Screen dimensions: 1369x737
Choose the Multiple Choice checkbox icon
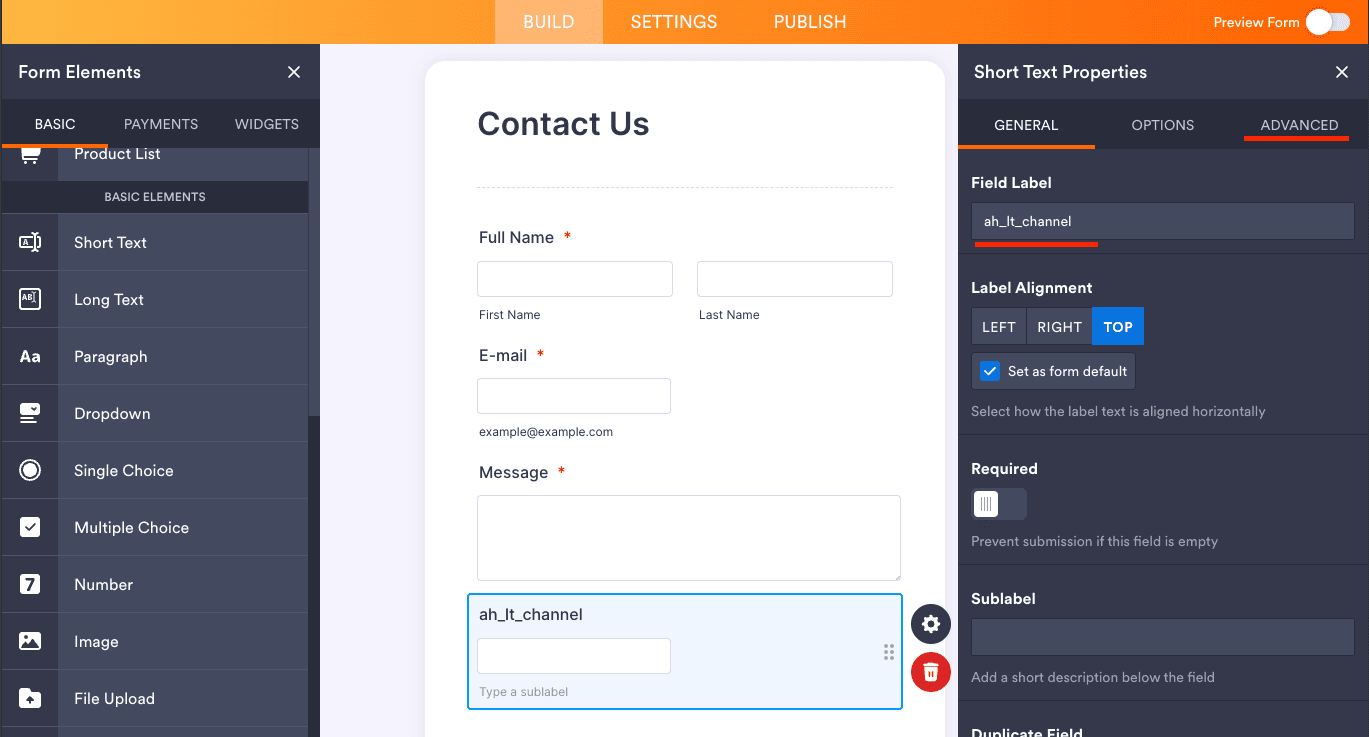coord(30,527)
